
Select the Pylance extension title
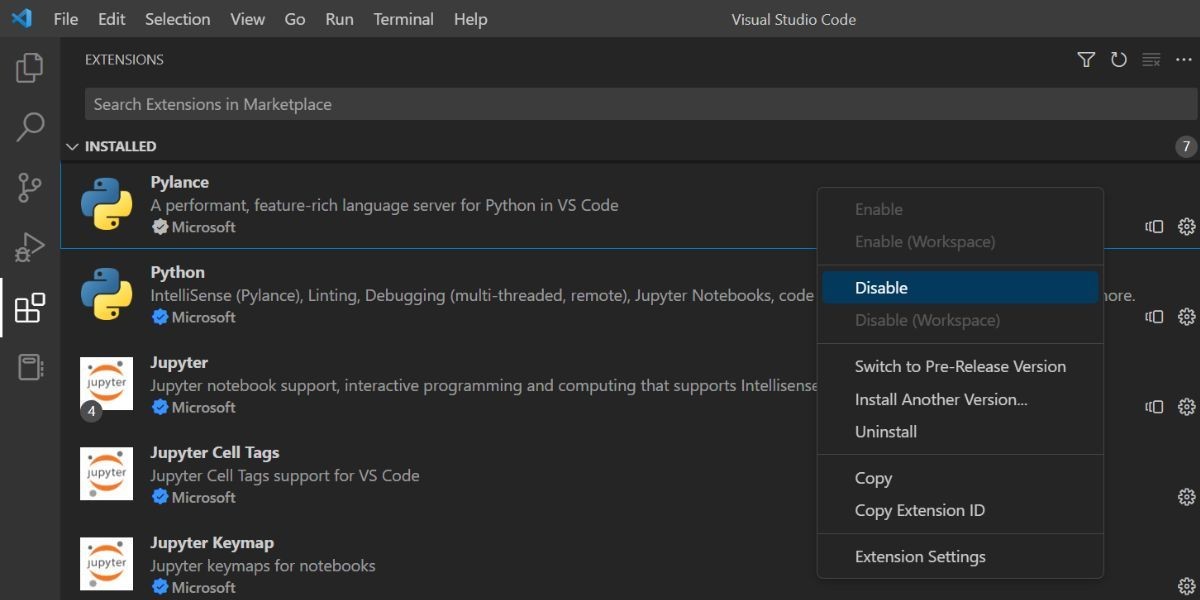click(180, 182)
